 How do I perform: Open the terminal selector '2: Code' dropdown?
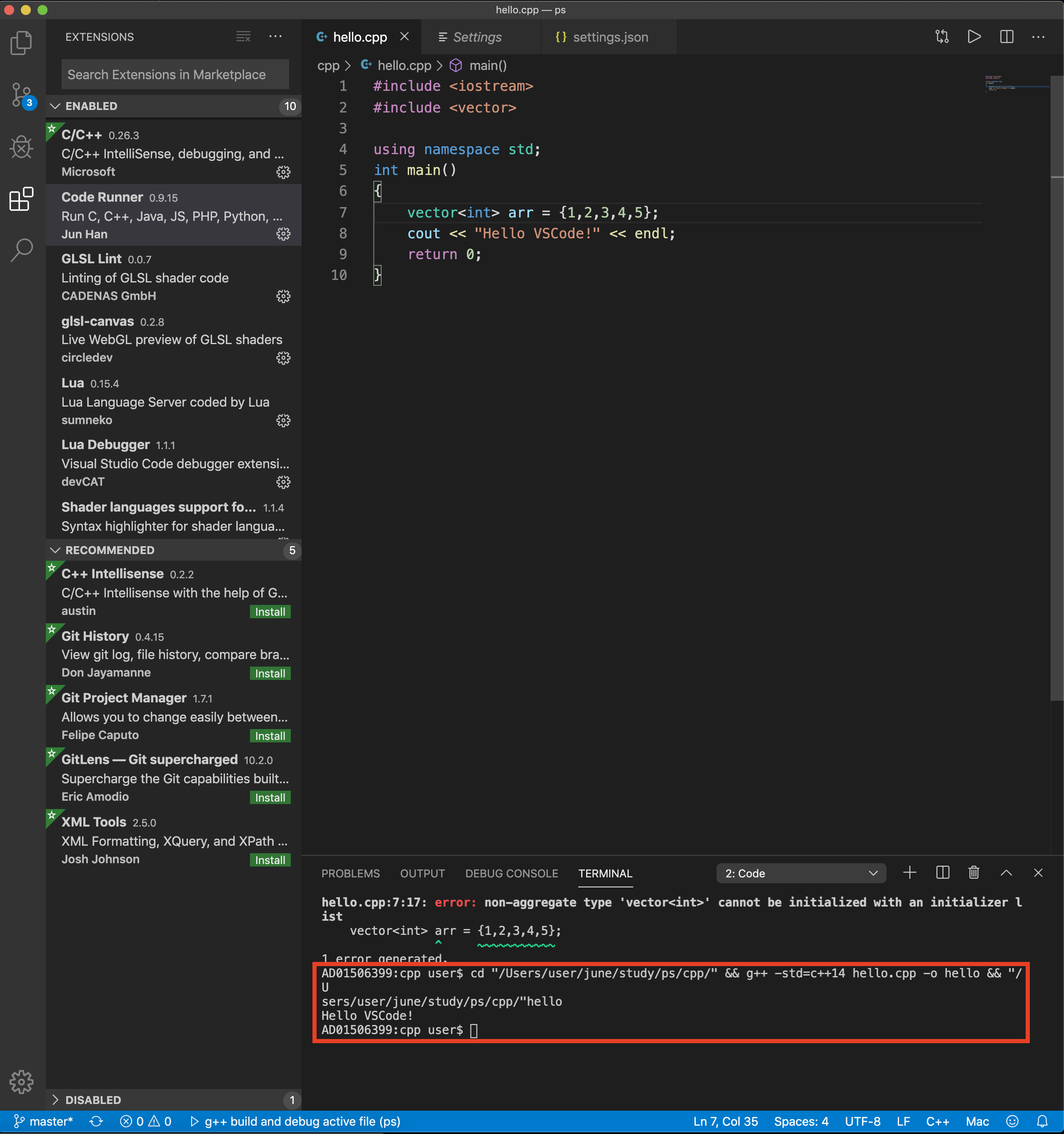[x=800, y=873]
